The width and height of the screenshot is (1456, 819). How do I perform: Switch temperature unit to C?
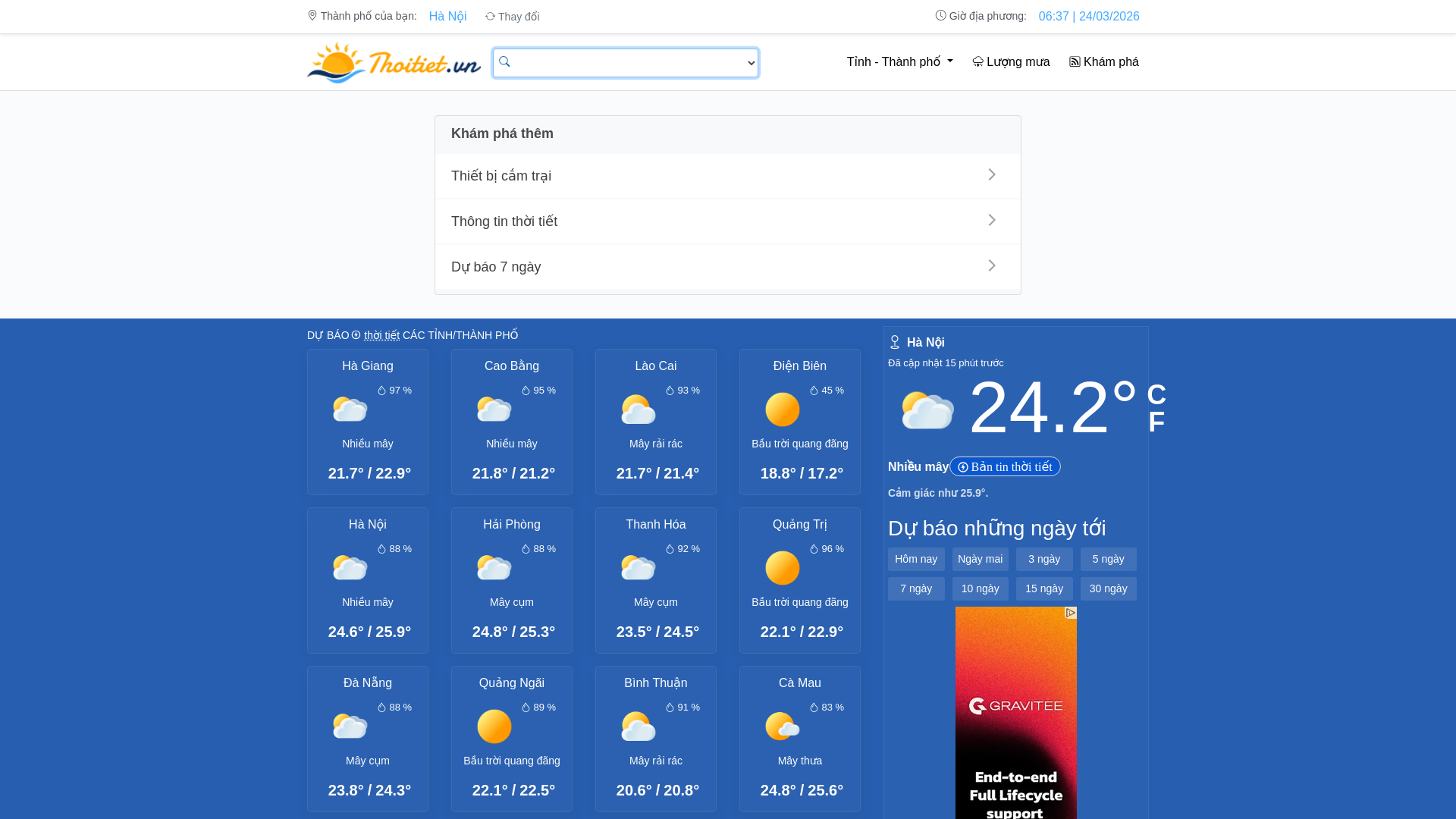[1156, 394]
